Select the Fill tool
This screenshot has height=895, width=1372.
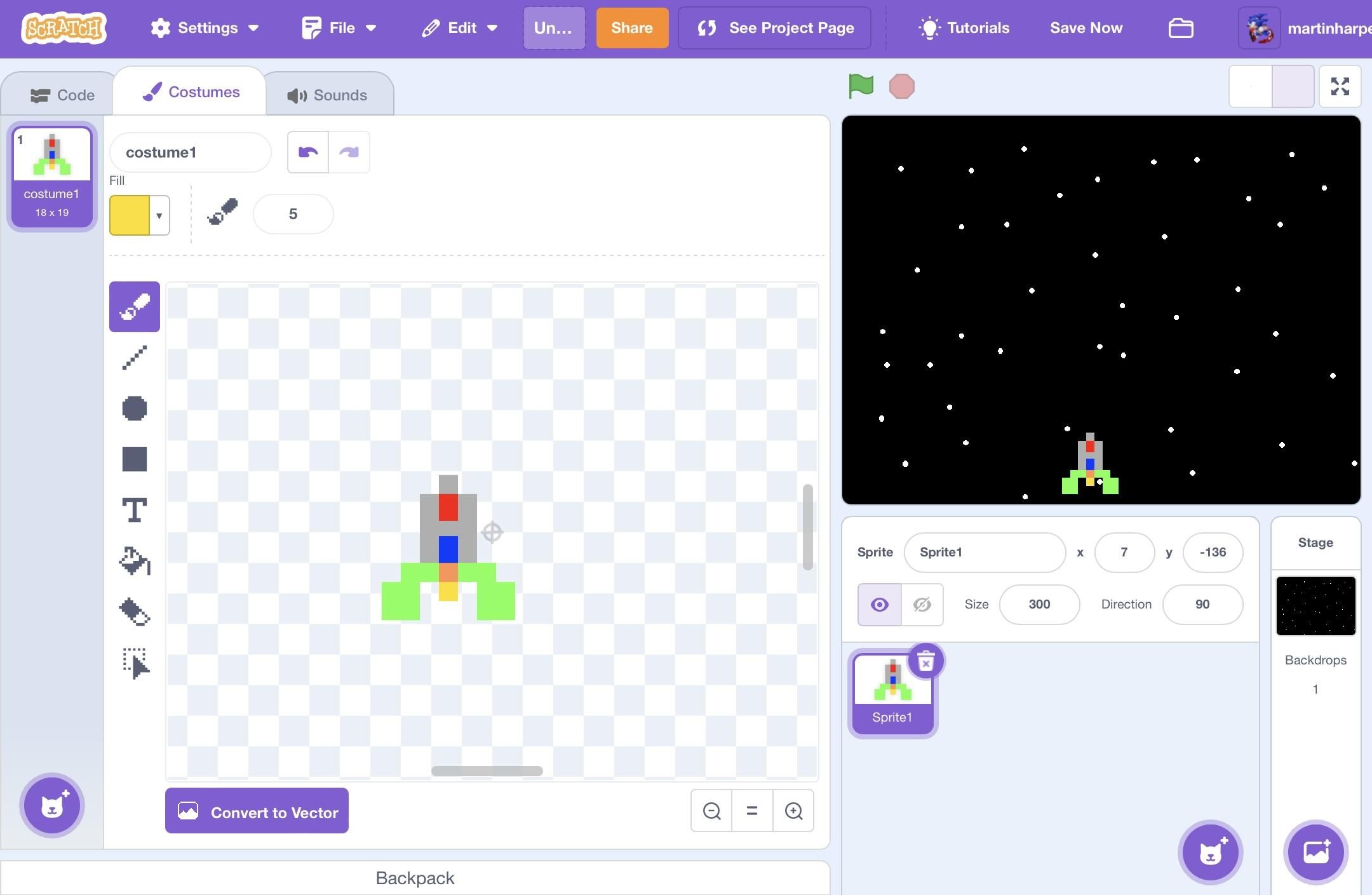[x=134, y=561]
